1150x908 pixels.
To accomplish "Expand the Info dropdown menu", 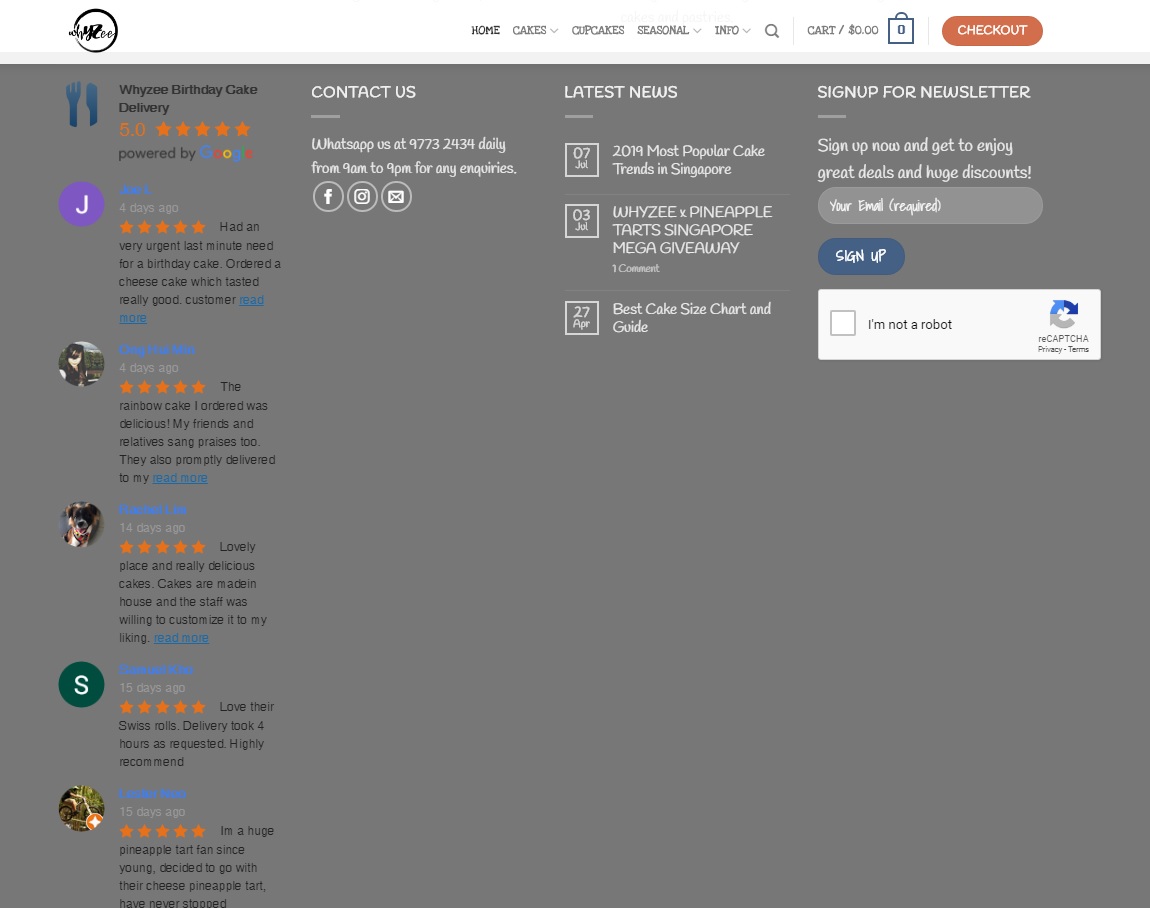I will pyautogui.click(x=732, y=31).
